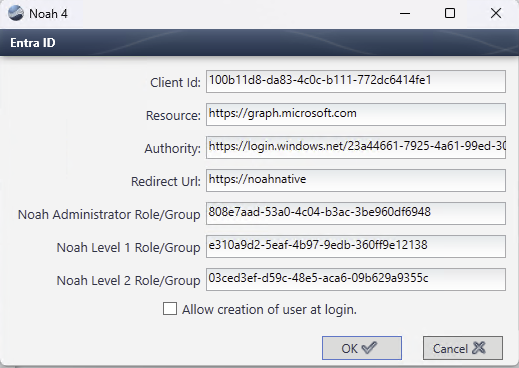519x368 pixels.
Task: Click the Noah 4 window title text
Action: tap(48, 14)
